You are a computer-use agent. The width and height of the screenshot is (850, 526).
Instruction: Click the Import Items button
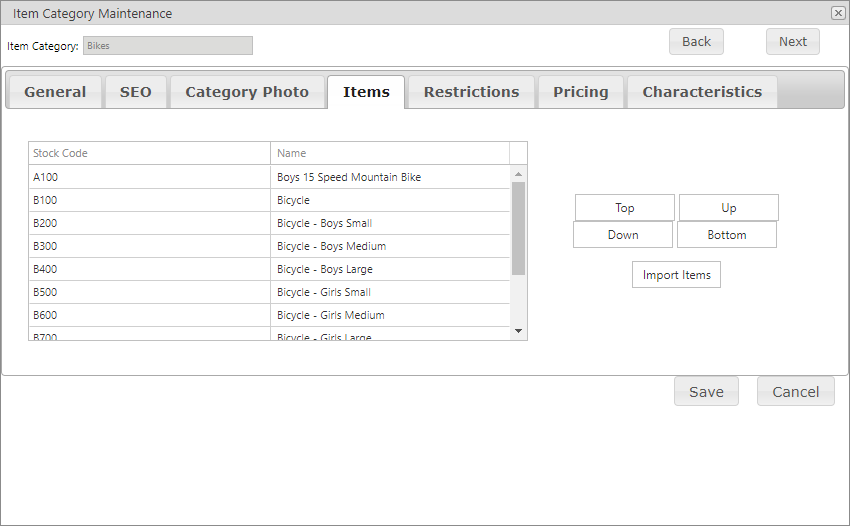tap(677, 275)
